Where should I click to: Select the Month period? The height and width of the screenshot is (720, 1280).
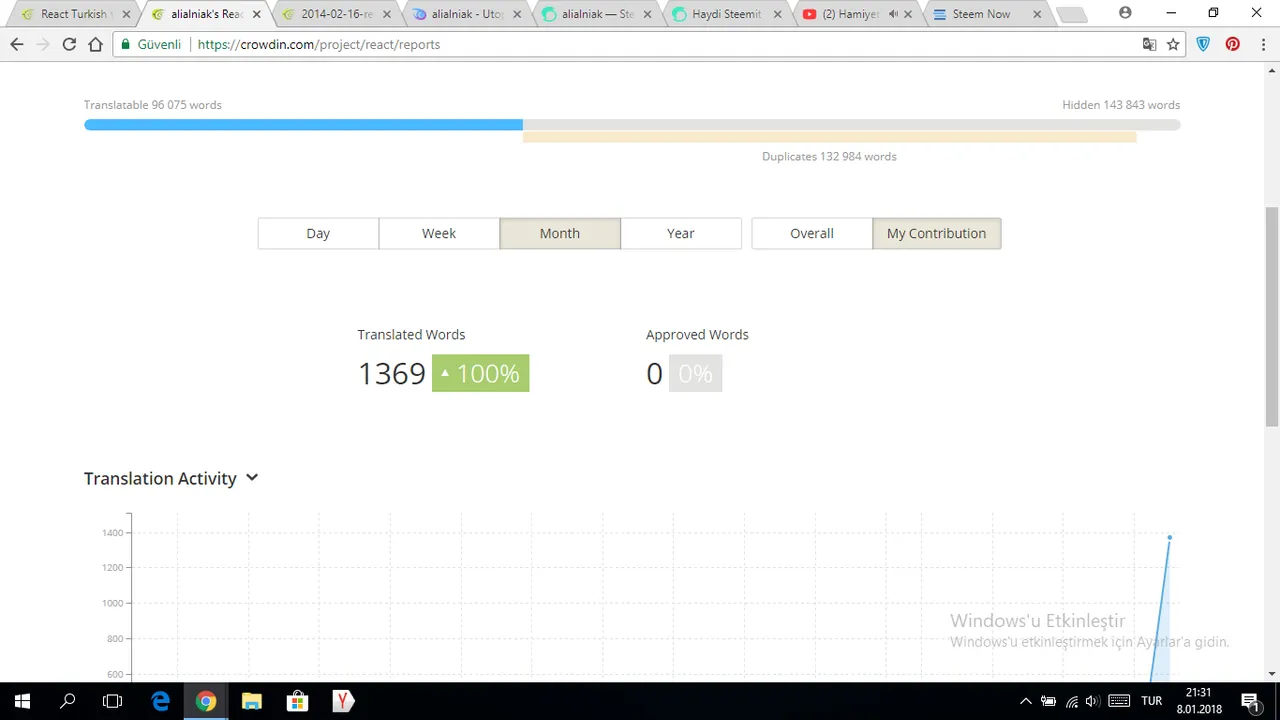coord(560,233)
